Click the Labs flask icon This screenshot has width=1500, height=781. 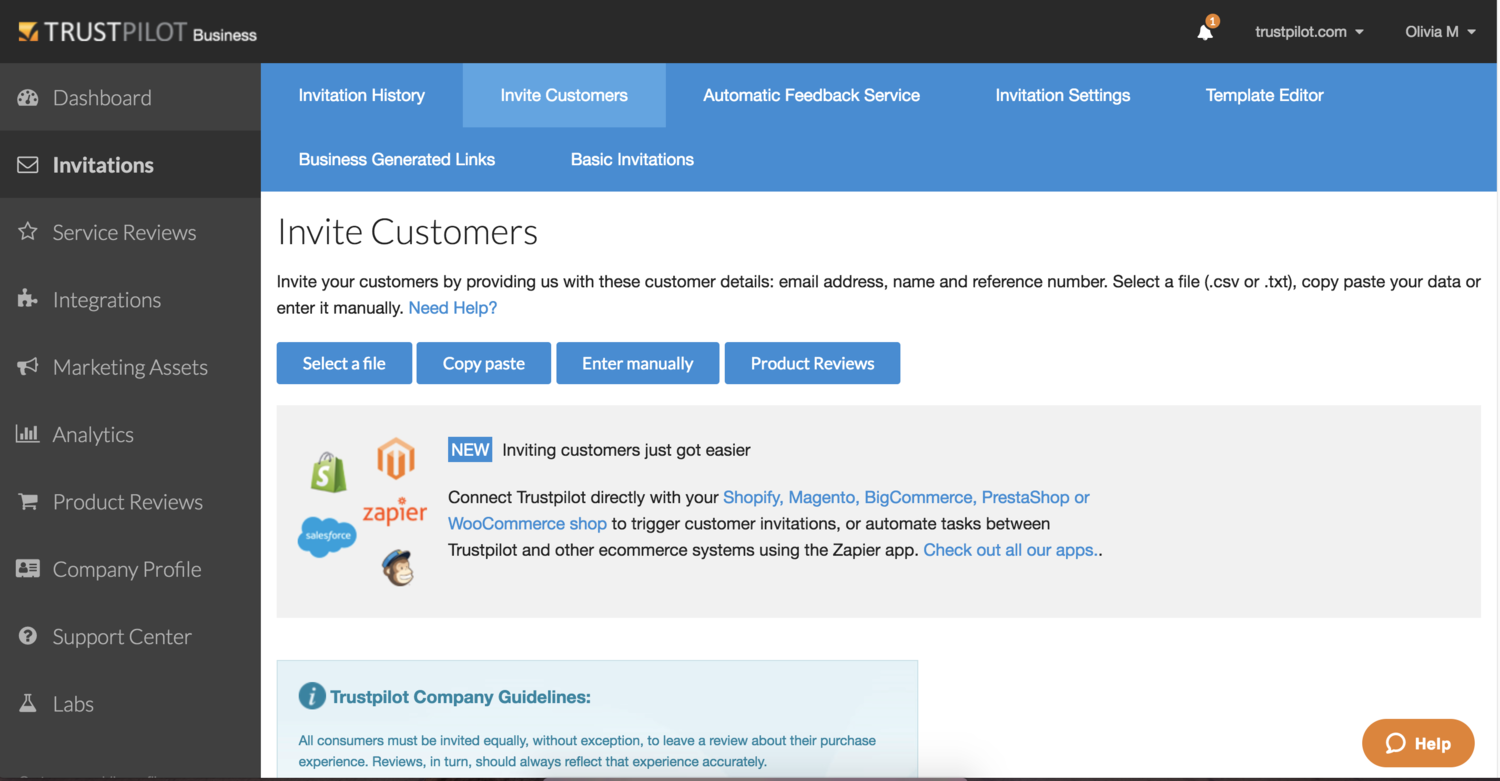click(x=28, y=704)
